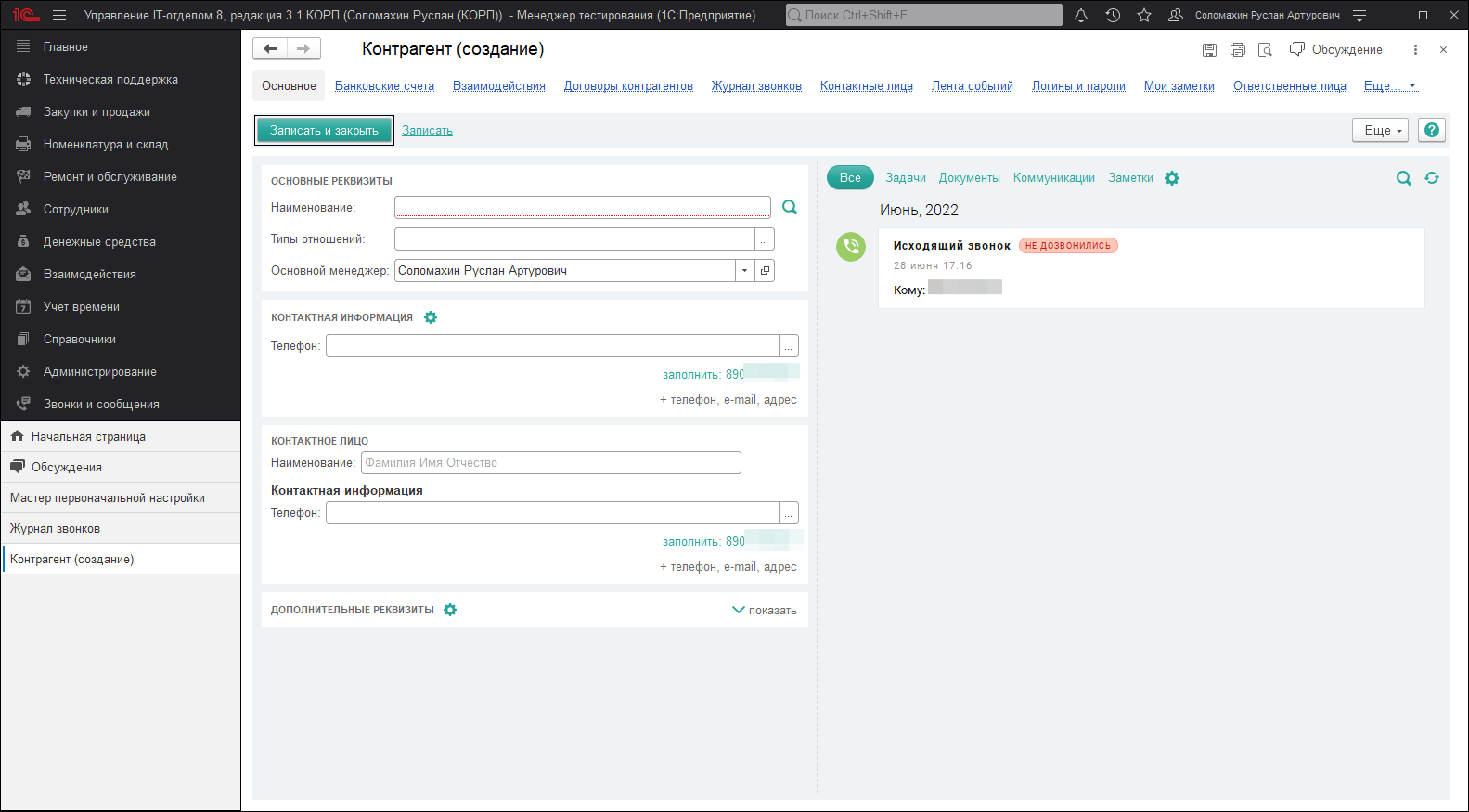Viewport: 1469px width, 812px height.
Task: Expand Дополнительные реквизиты with 'показать'
Action: point(765,611)
